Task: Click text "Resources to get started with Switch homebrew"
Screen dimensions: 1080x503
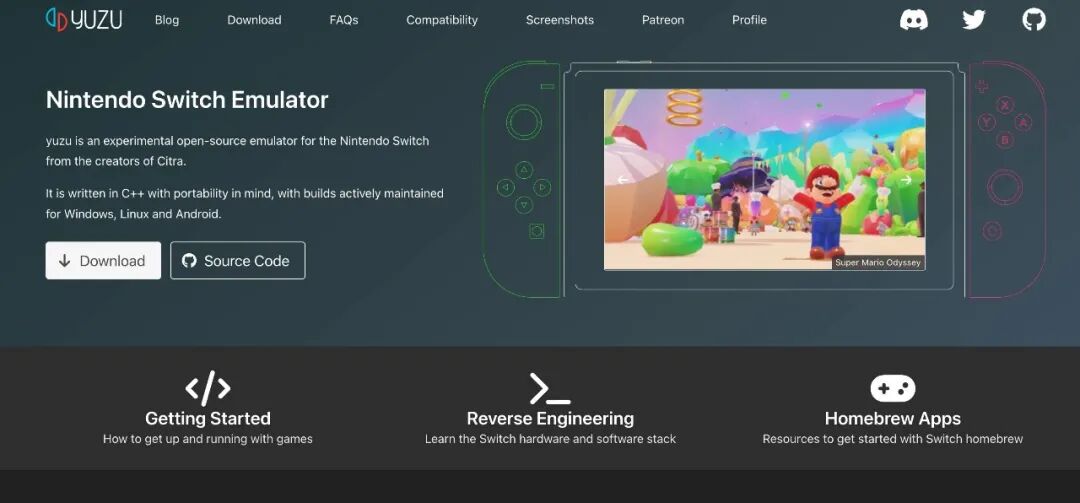Action: (893, 439)
